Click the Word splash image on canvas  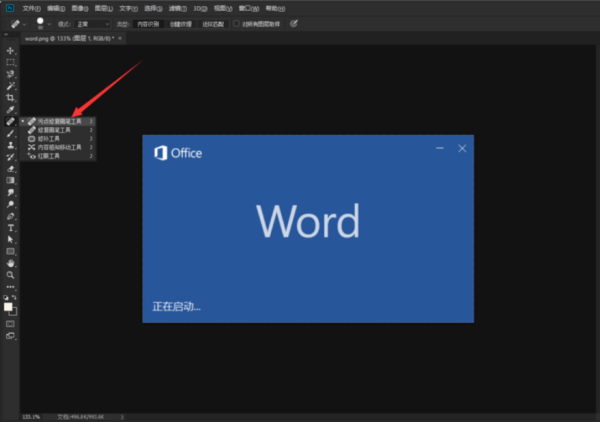308,229
